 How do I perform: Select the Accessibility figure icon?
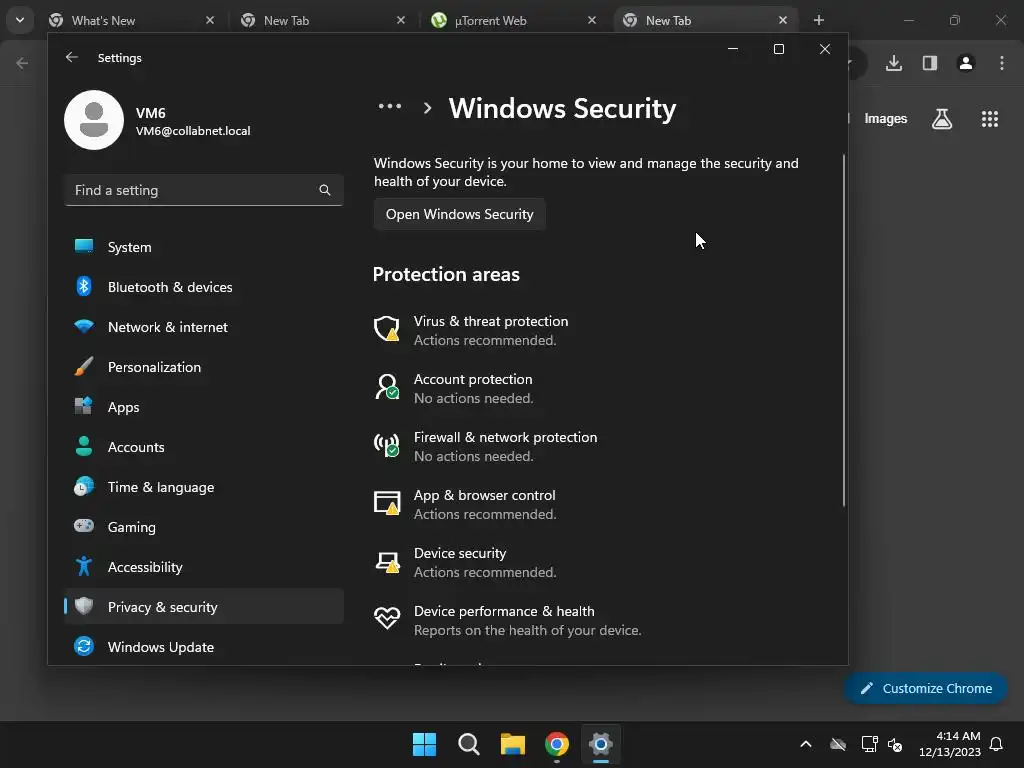pos(84,566)
